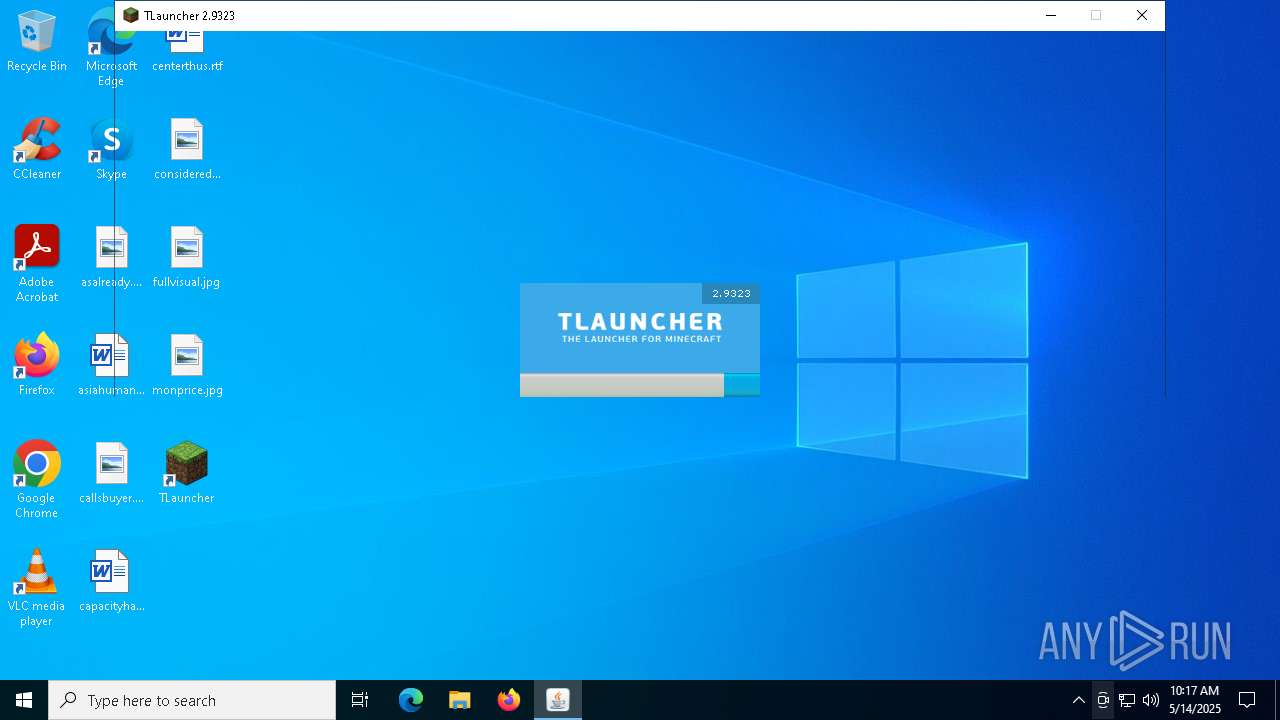
Task: Switch to the Java TLauncher taskbar app
Action: pos(558,700)
